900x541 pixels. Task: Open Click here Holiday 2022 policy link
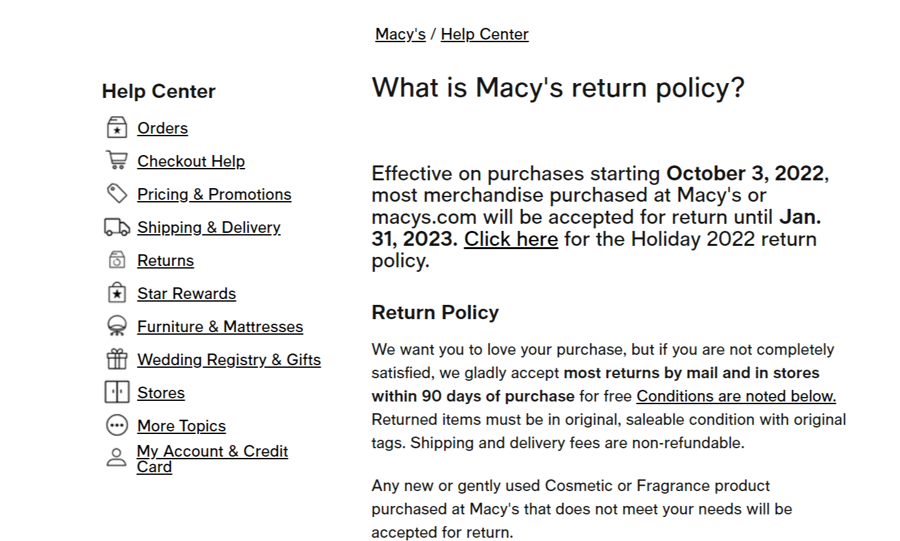point(511,239)
